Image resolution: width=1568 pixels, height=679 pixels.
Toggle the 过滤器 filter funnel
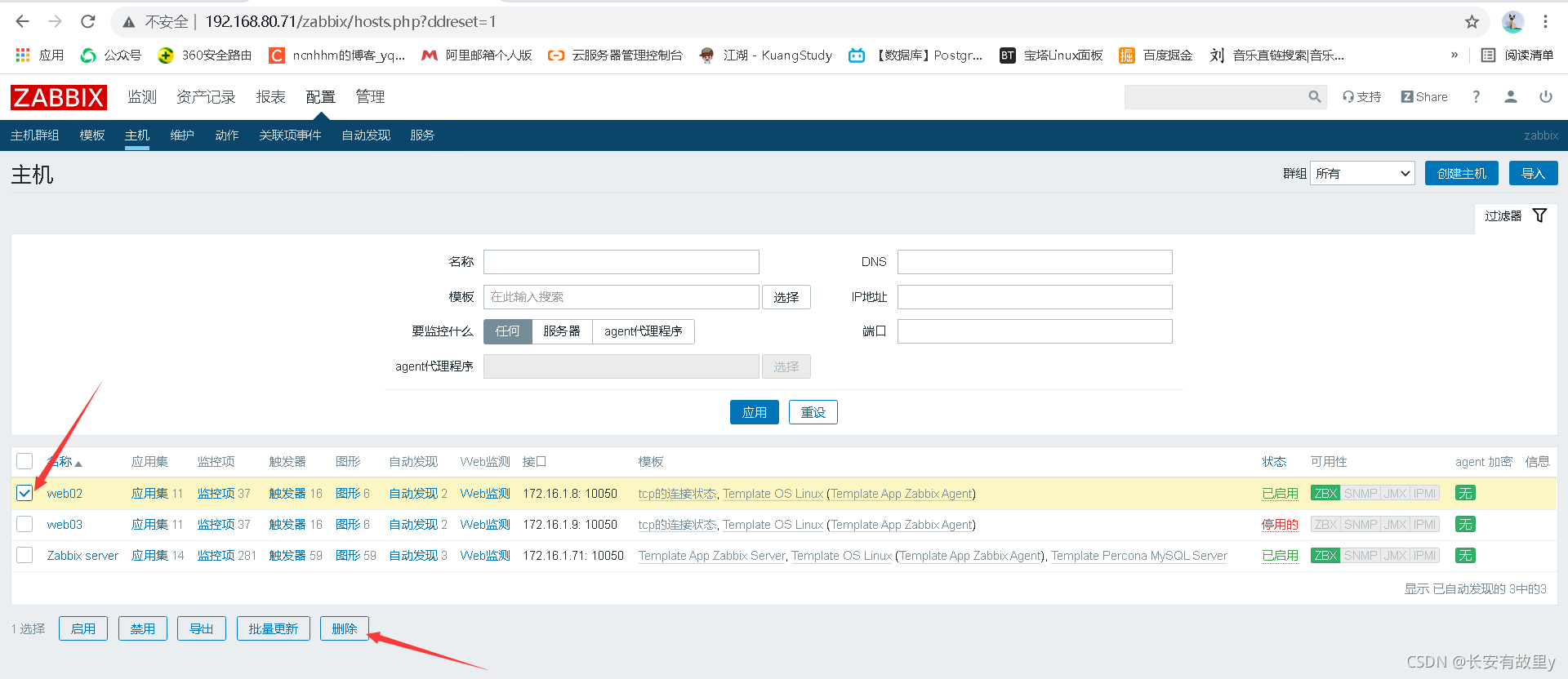[1539, 215]
